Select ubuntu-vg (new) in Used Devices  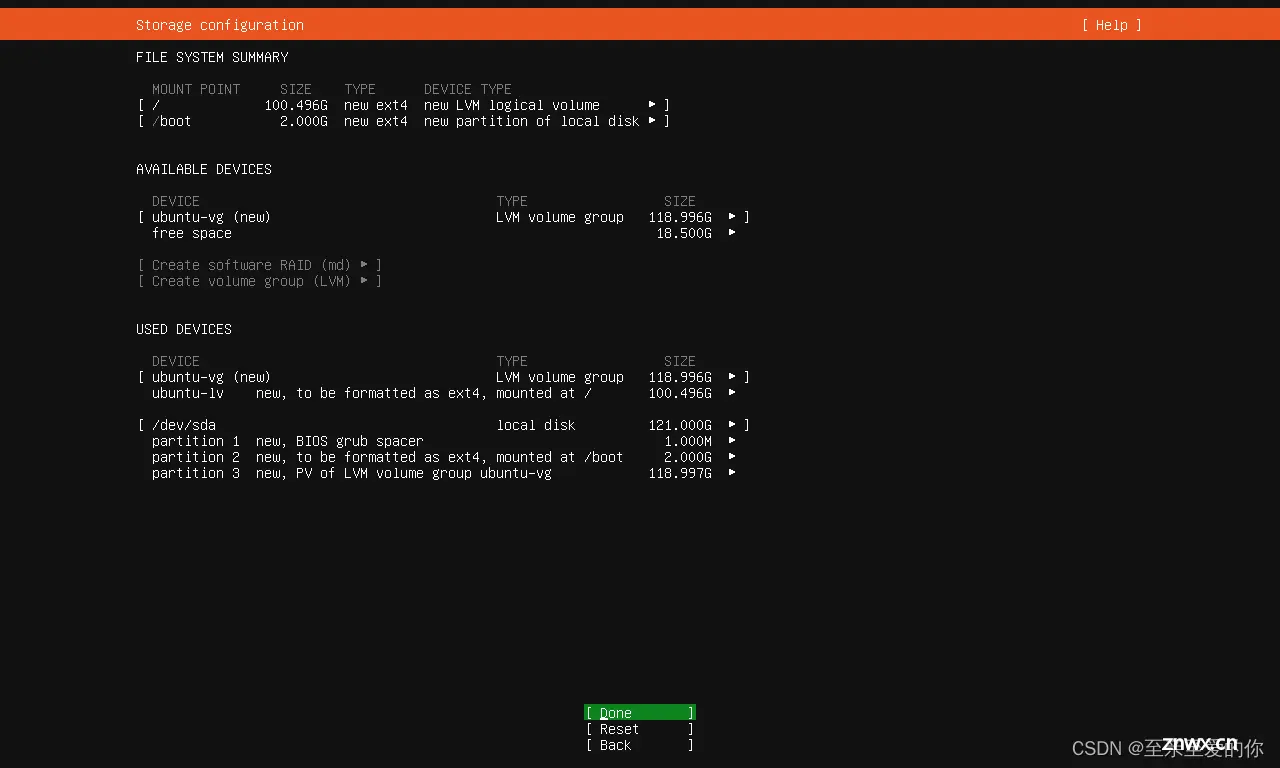(444, 377)
